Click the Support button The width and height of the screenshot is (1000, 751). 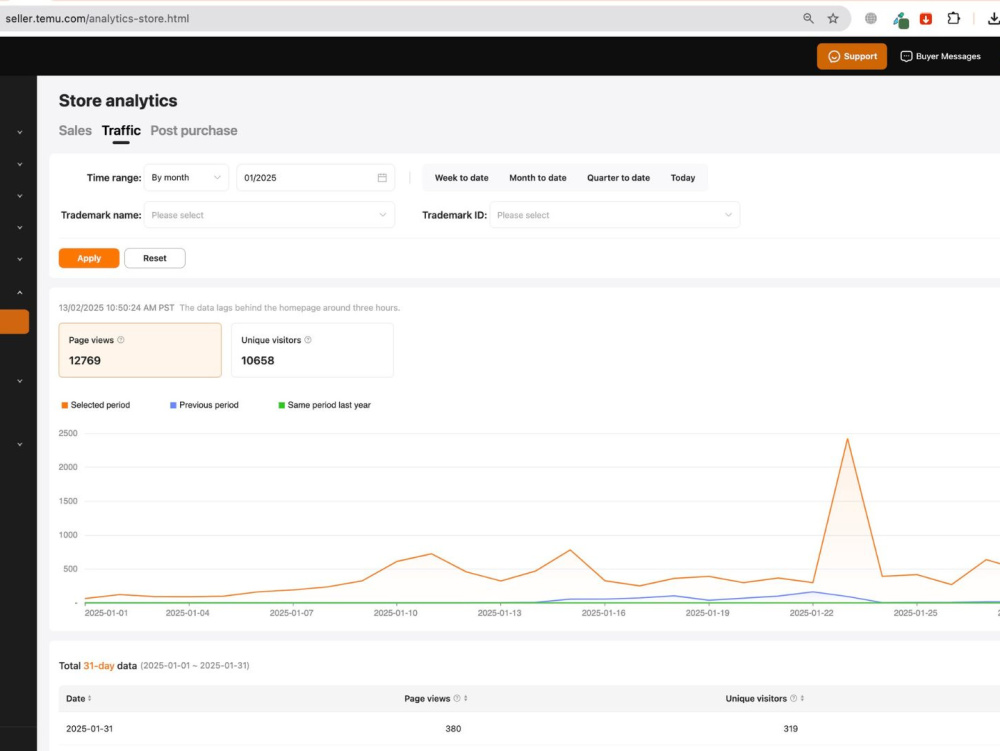[851, 56]
